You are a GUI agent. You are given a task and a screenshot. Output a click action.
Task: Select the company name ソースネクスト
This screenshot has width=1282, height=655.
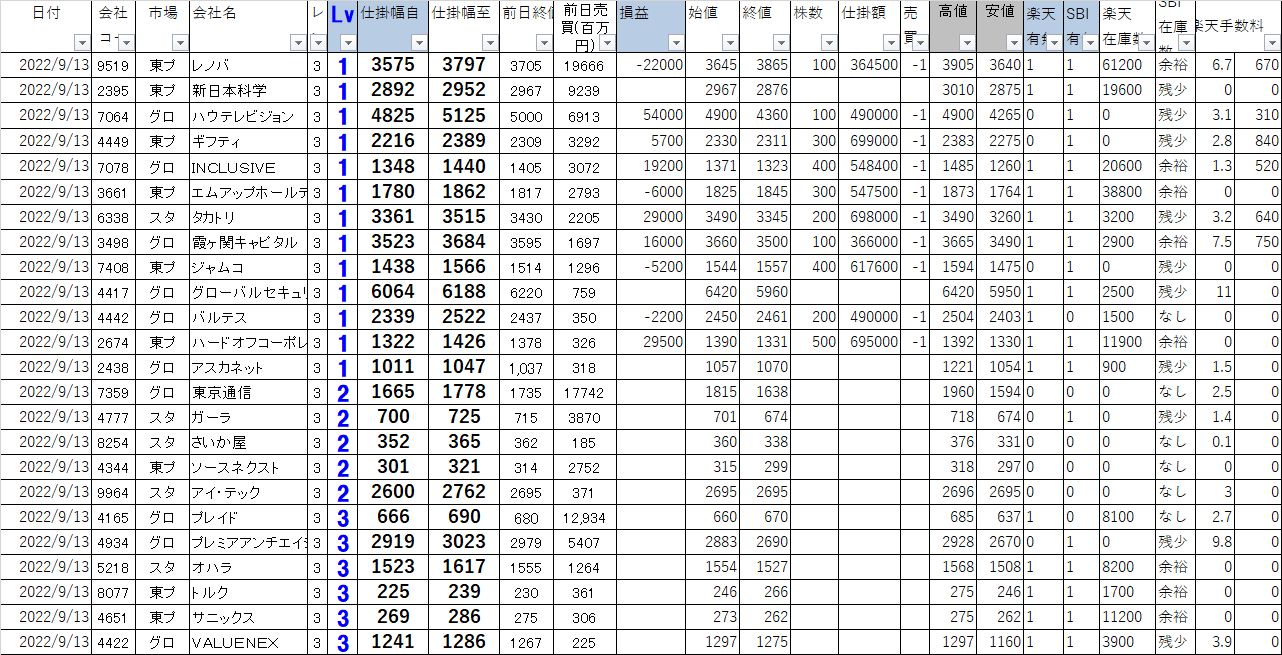coord(237,467)
